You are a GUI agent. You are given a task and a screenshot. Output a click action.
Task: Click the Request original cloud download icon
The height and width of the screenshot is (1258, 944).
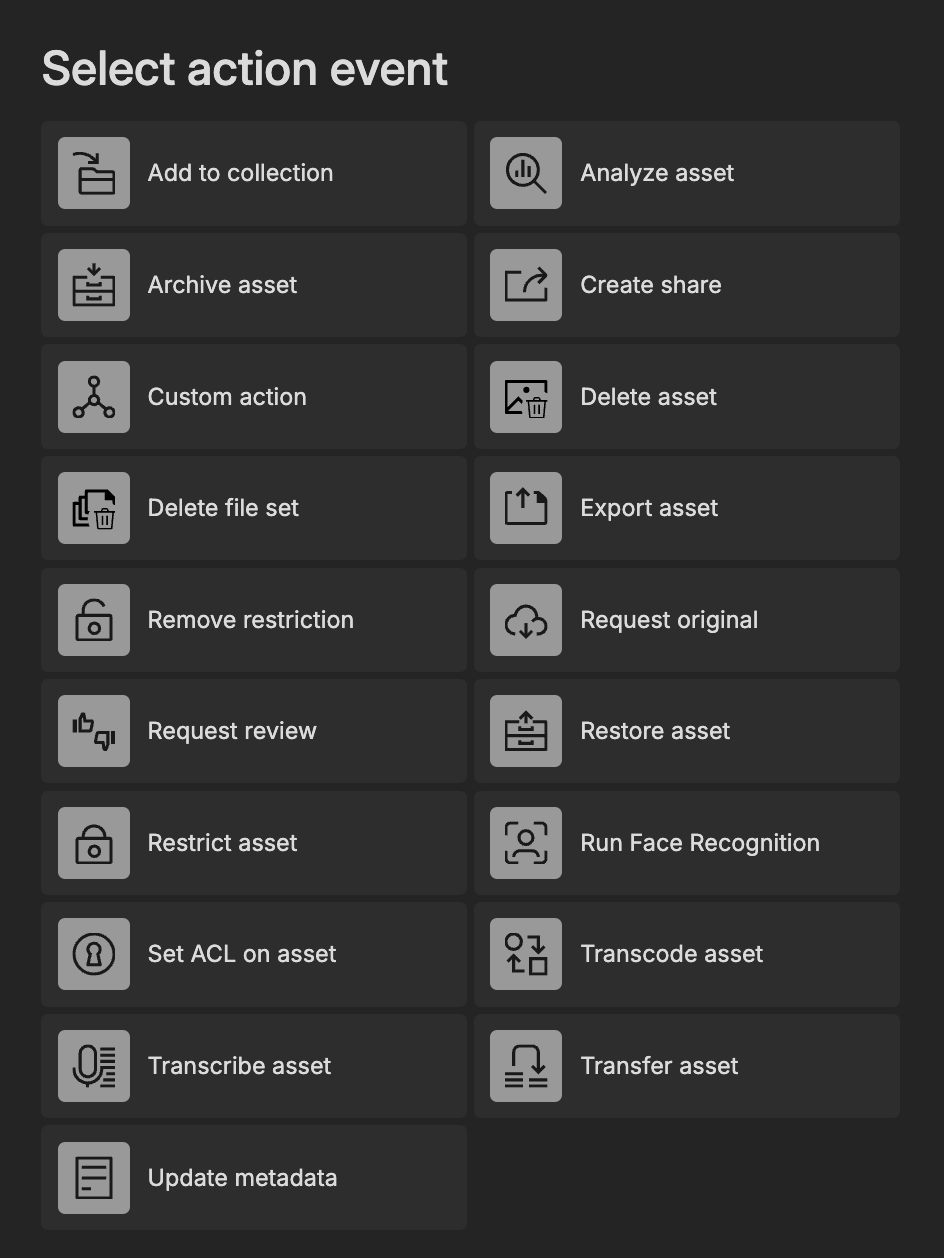click(x=526, y=620)
